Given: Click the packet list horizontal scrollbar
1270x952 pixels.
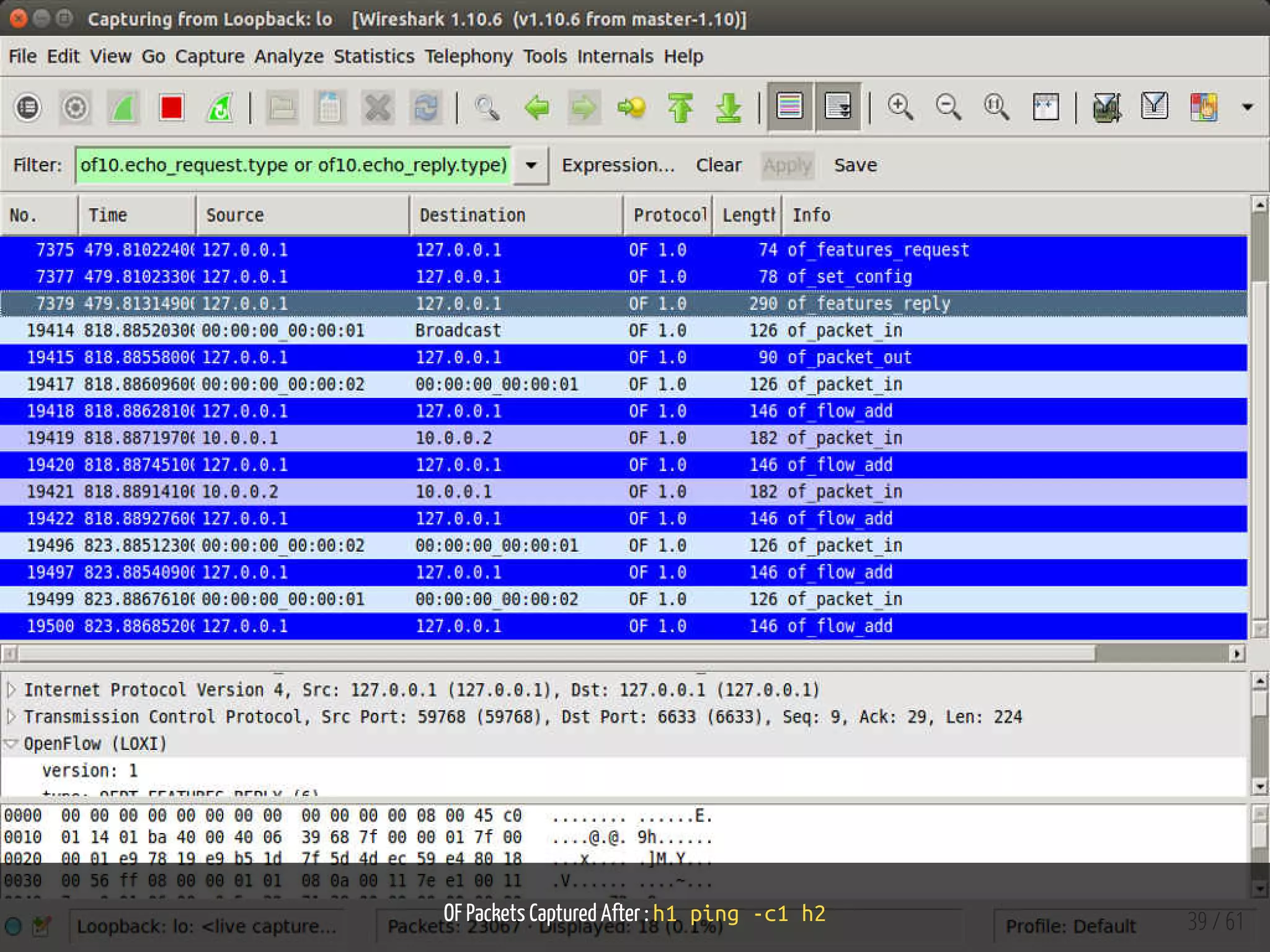Looking at the screenshot, I should 558,653.
